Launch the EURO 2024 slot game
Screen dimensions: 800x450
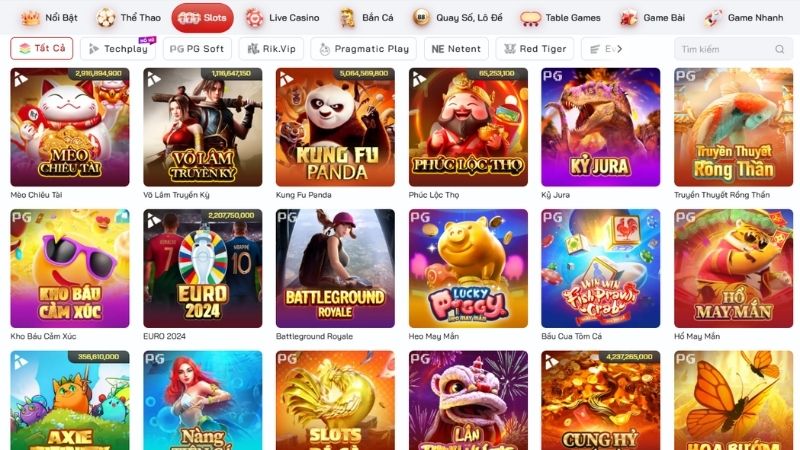point(203,268)
